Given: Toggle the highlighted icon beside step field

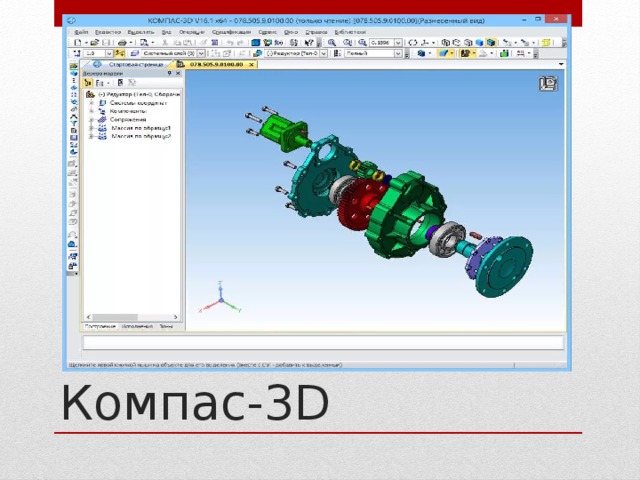Looking at the screenshot, I should 120,53.
